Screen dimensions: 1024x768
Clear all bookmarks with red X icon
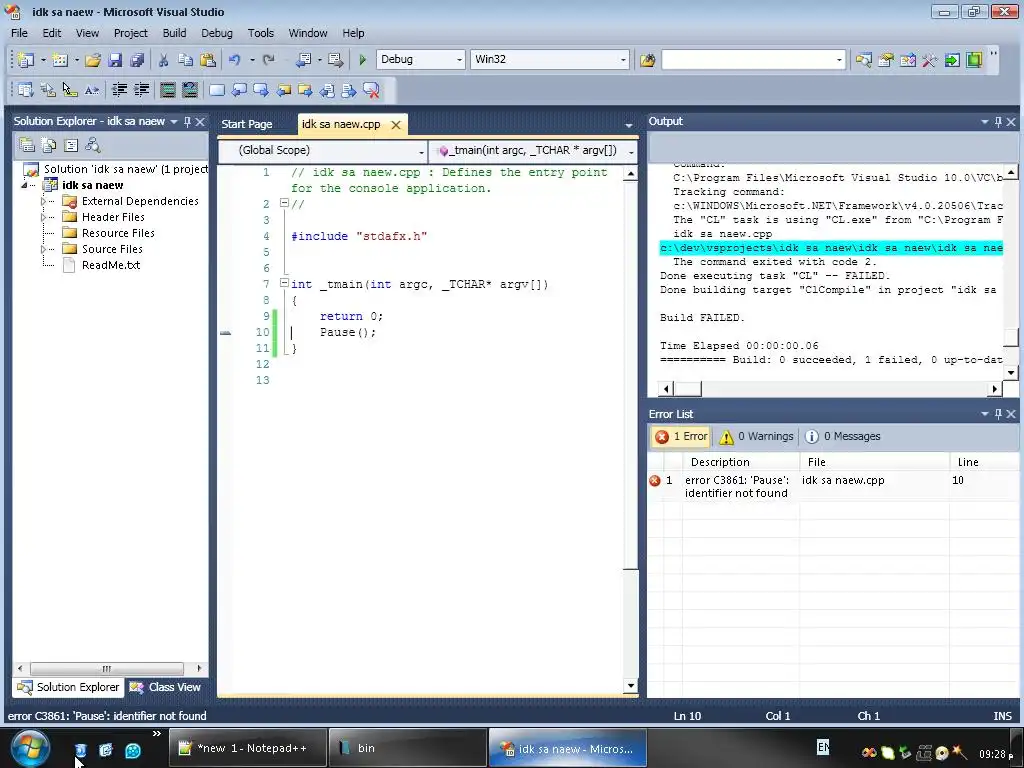(371, 90)
